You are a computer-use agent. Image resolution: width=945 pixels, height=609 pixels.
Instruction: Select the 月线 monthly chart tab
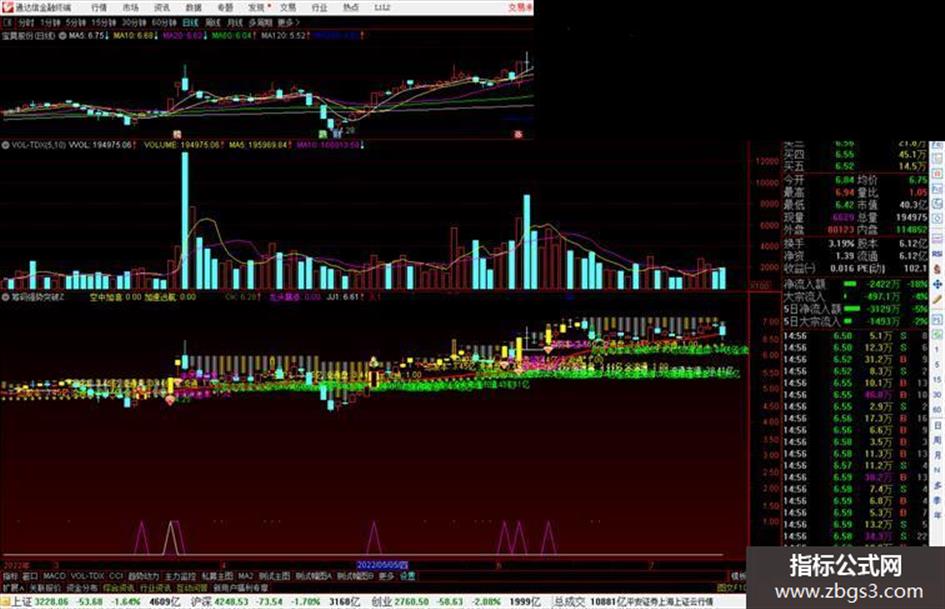[234, 22]
